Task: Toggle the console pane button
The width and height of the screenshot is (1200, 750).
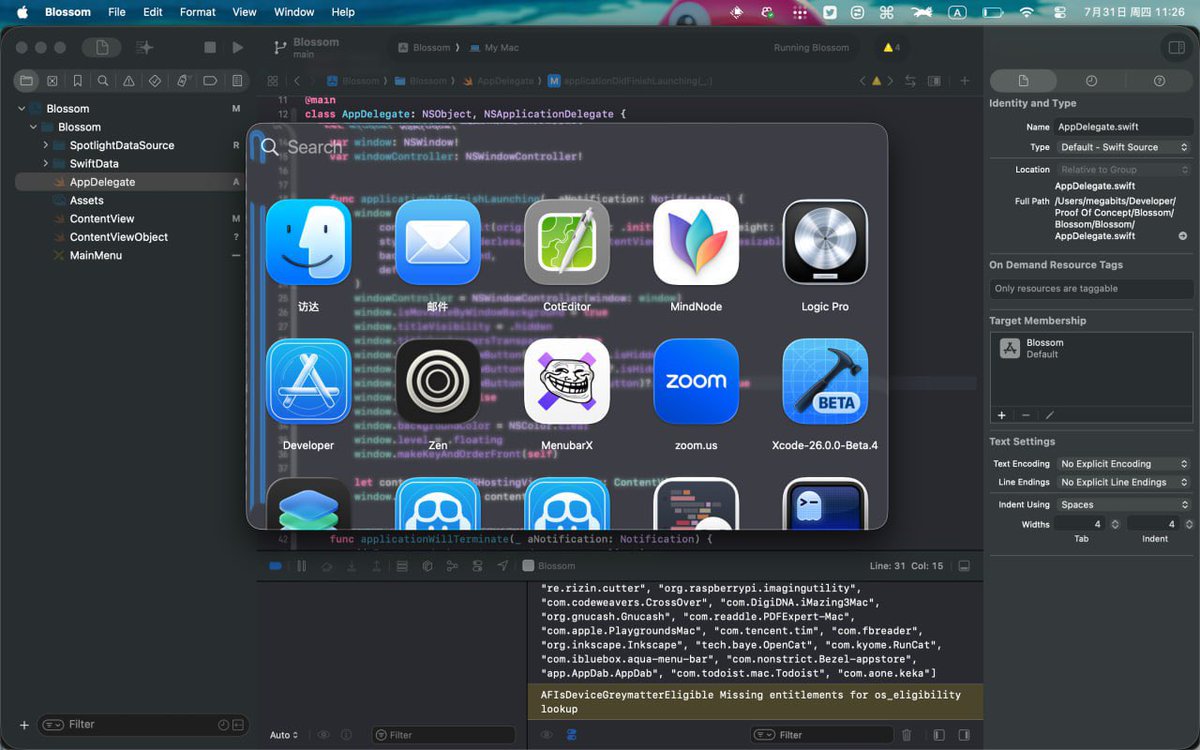Action: [966, 735]
